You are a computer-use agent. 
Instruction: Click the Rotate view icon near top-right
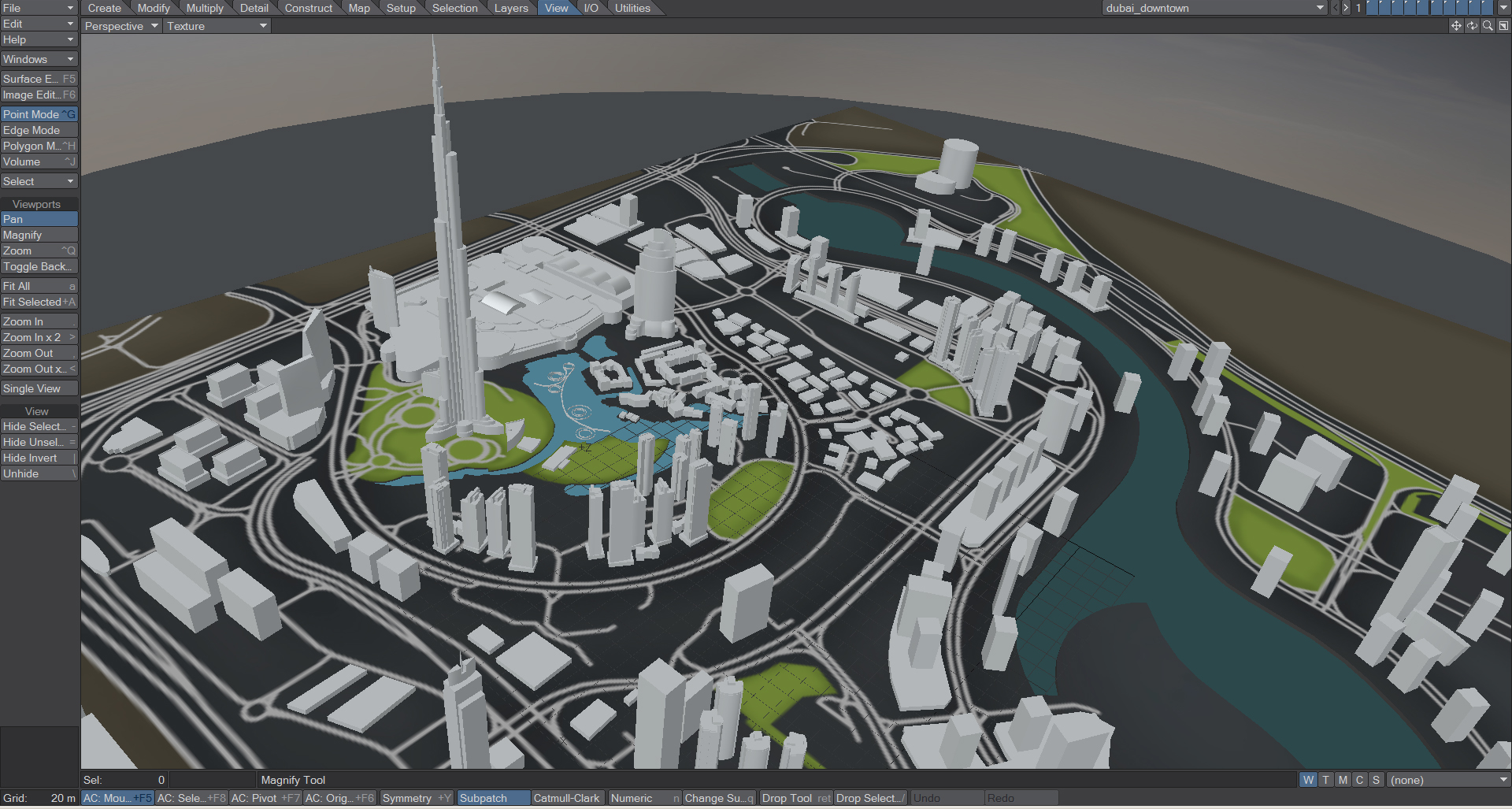[x=1472, y=24]
